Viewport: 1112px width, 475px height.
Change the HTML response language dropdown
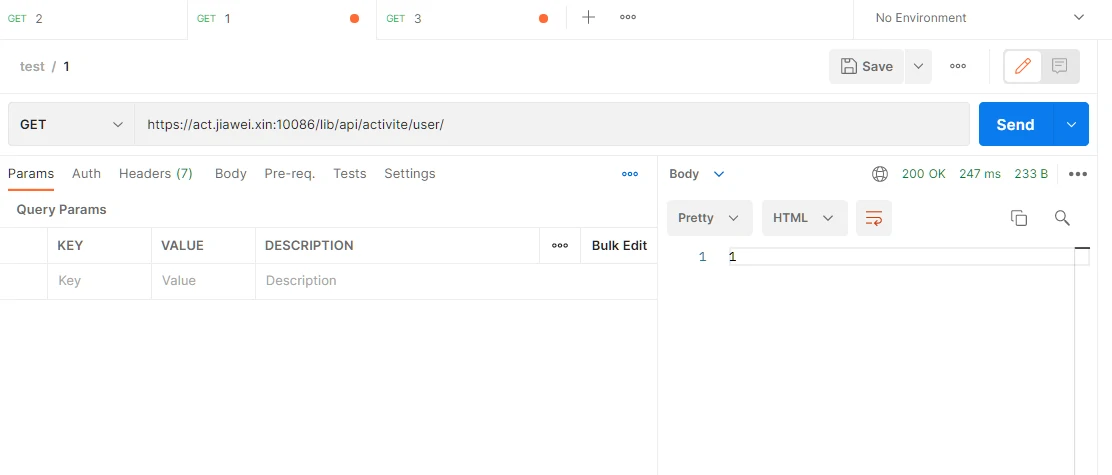[x=804, y=218]
